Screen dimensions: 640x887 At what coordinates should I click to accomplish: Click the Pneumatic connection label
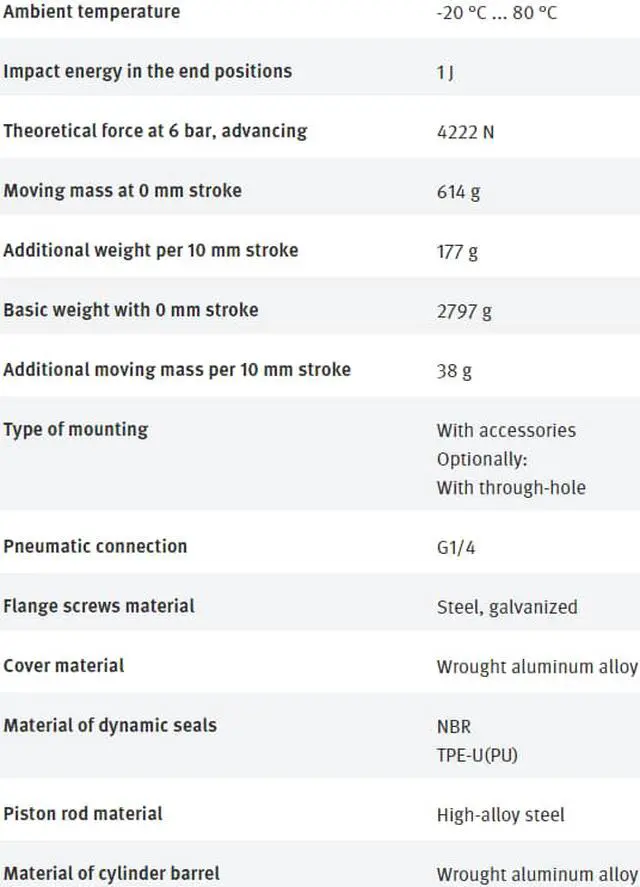95,546
